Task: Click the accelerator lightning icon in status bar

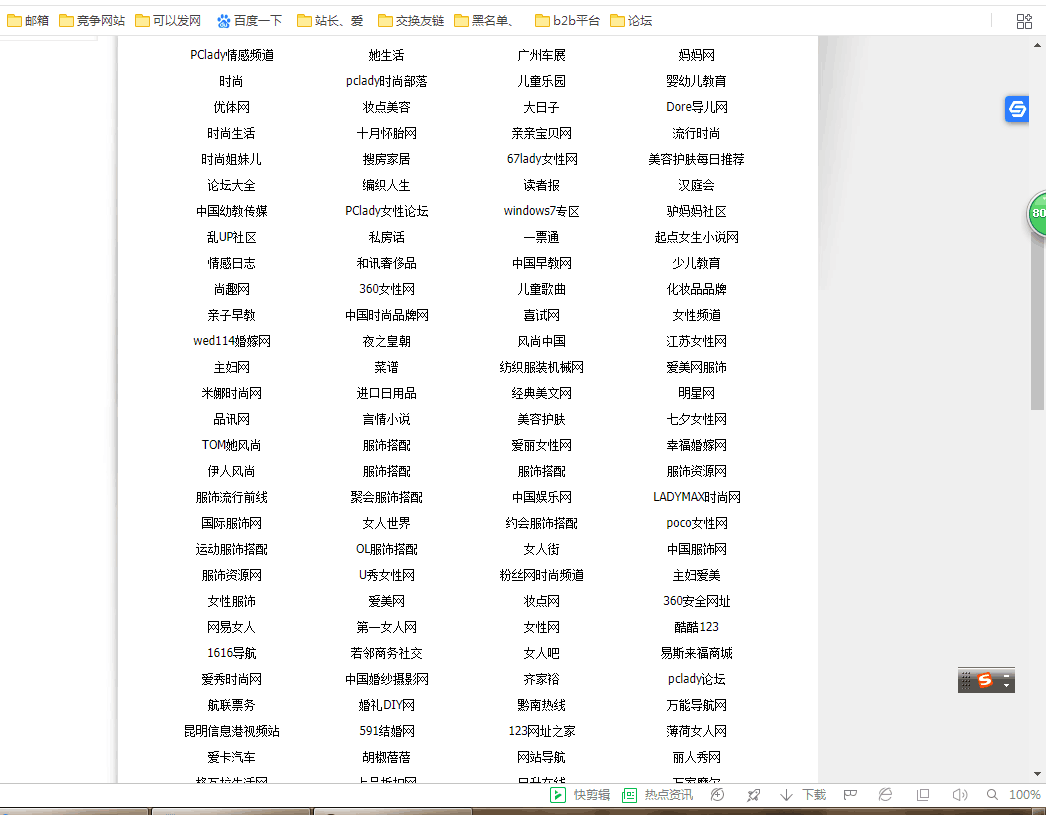Action: point(718,794)
